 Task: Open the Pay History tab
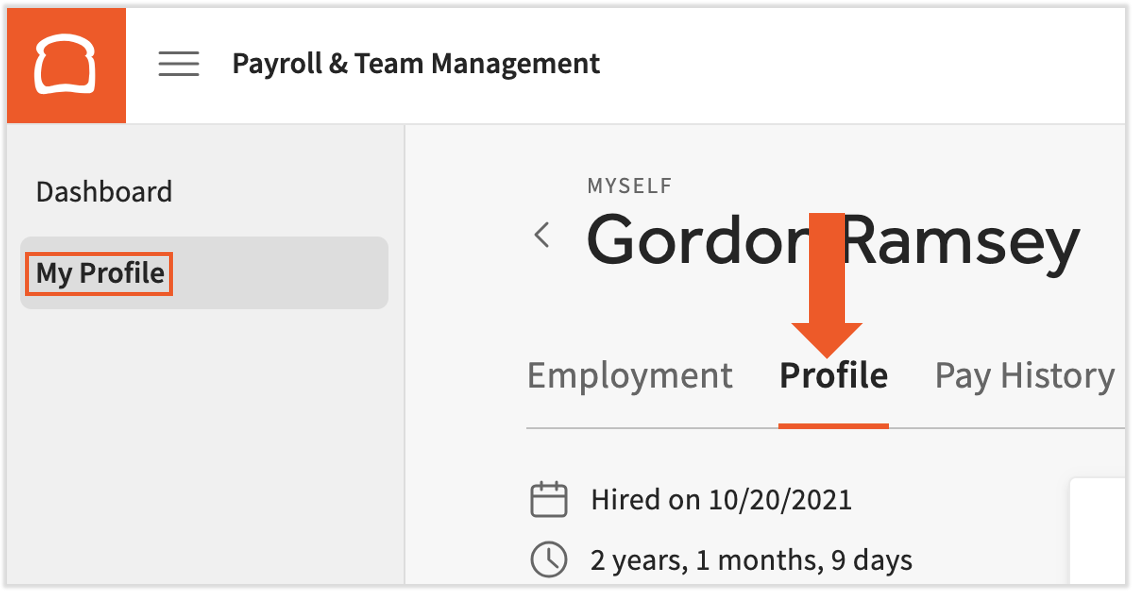(x=1024, y=375)
